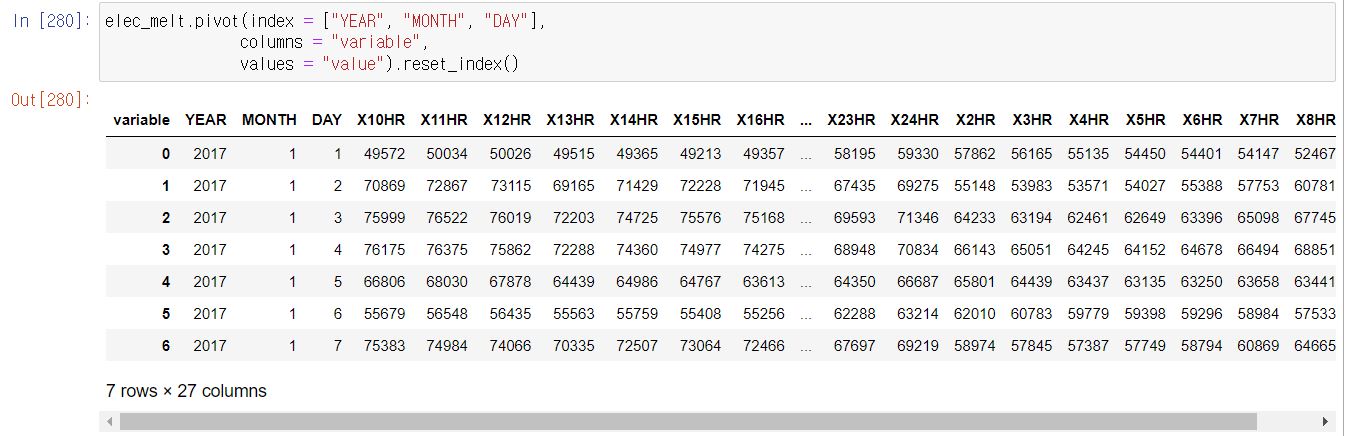The image size is (1352, 436).
Task: Click the value 64233 in row 2
Action: (x=975, y=217)
